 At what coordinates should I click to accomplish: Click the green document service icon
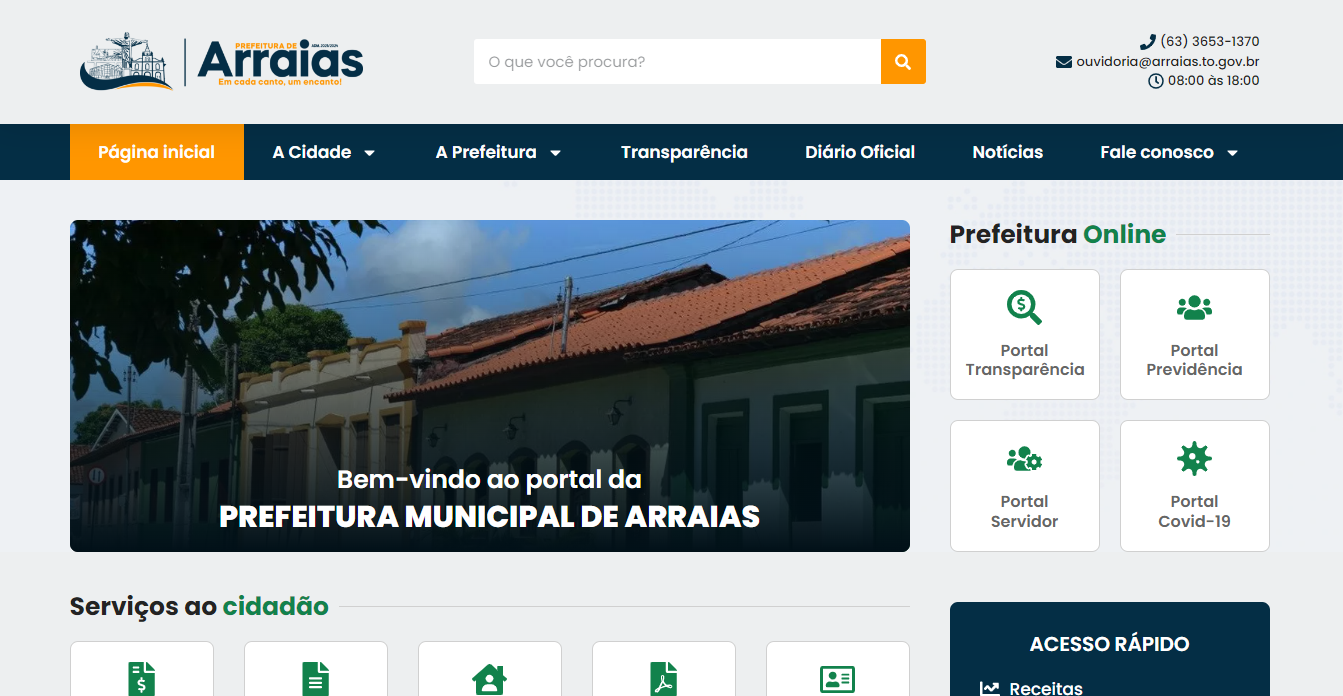315,680
